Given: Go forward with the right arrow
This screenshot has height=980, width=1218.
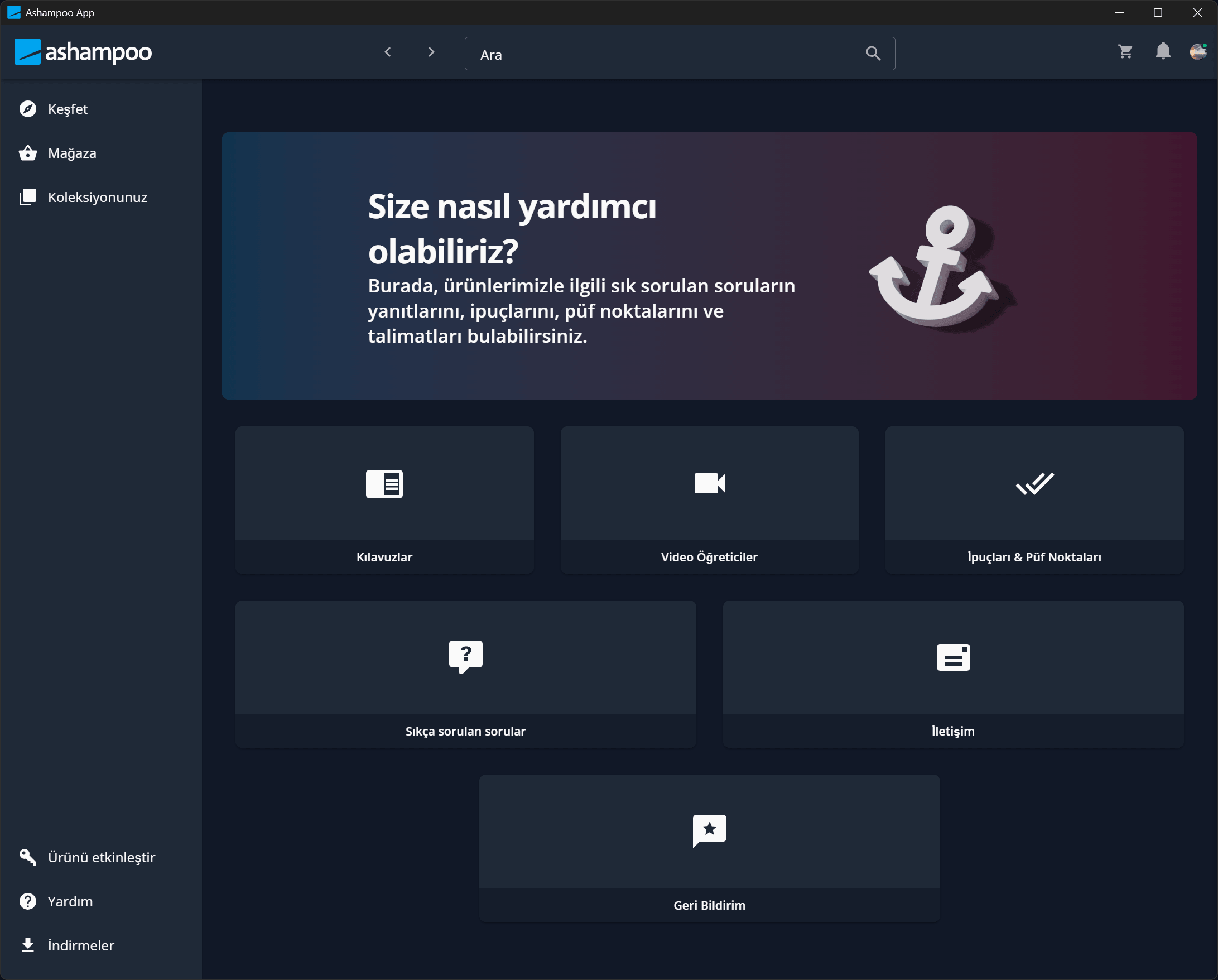Looking at the screenshot, I should [x=431, y=52].
